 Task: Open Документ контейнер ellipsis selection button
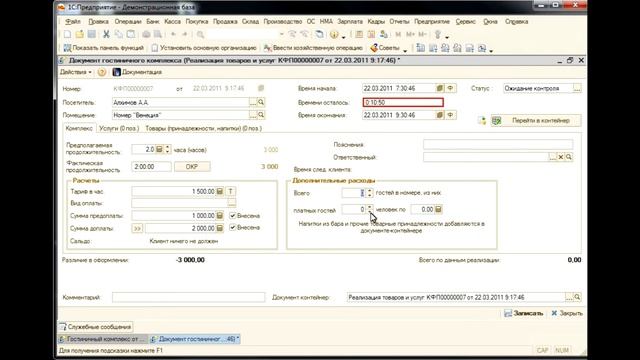click(569, 297)
